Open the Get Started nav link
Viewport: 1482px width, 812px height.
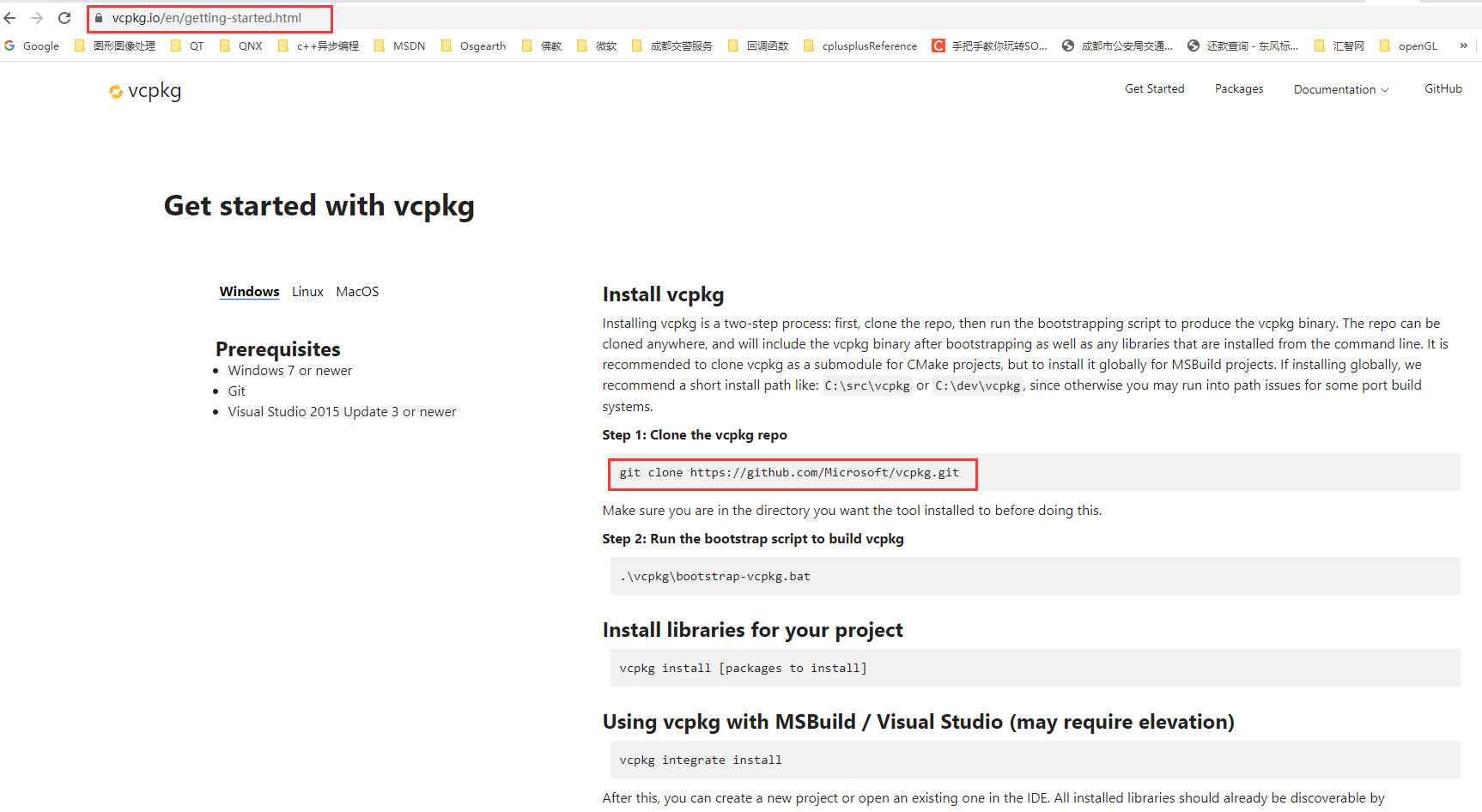click(1154, 88)
